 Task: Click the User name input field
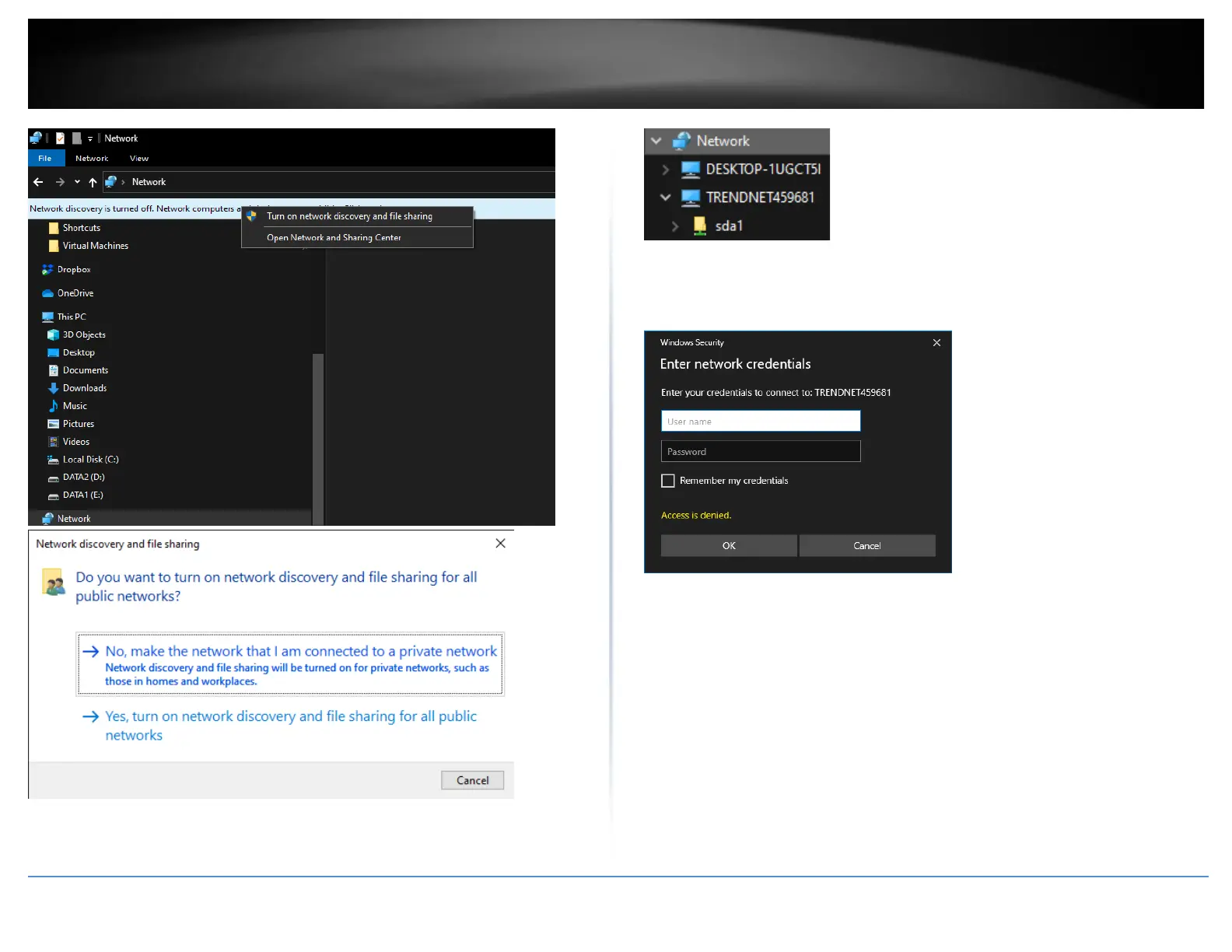(761, 421)
